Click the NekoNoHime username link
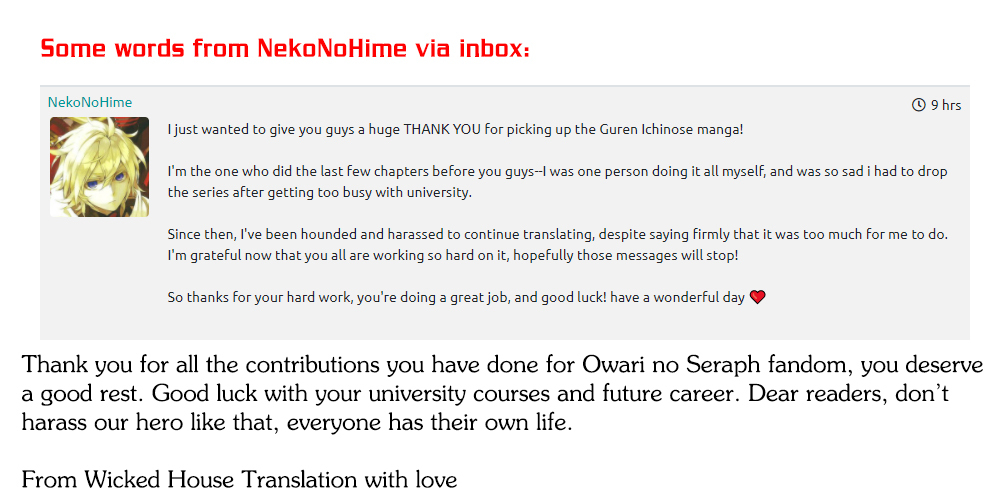1000x500 pixels. pyautogui.click(x=90, y=102)
